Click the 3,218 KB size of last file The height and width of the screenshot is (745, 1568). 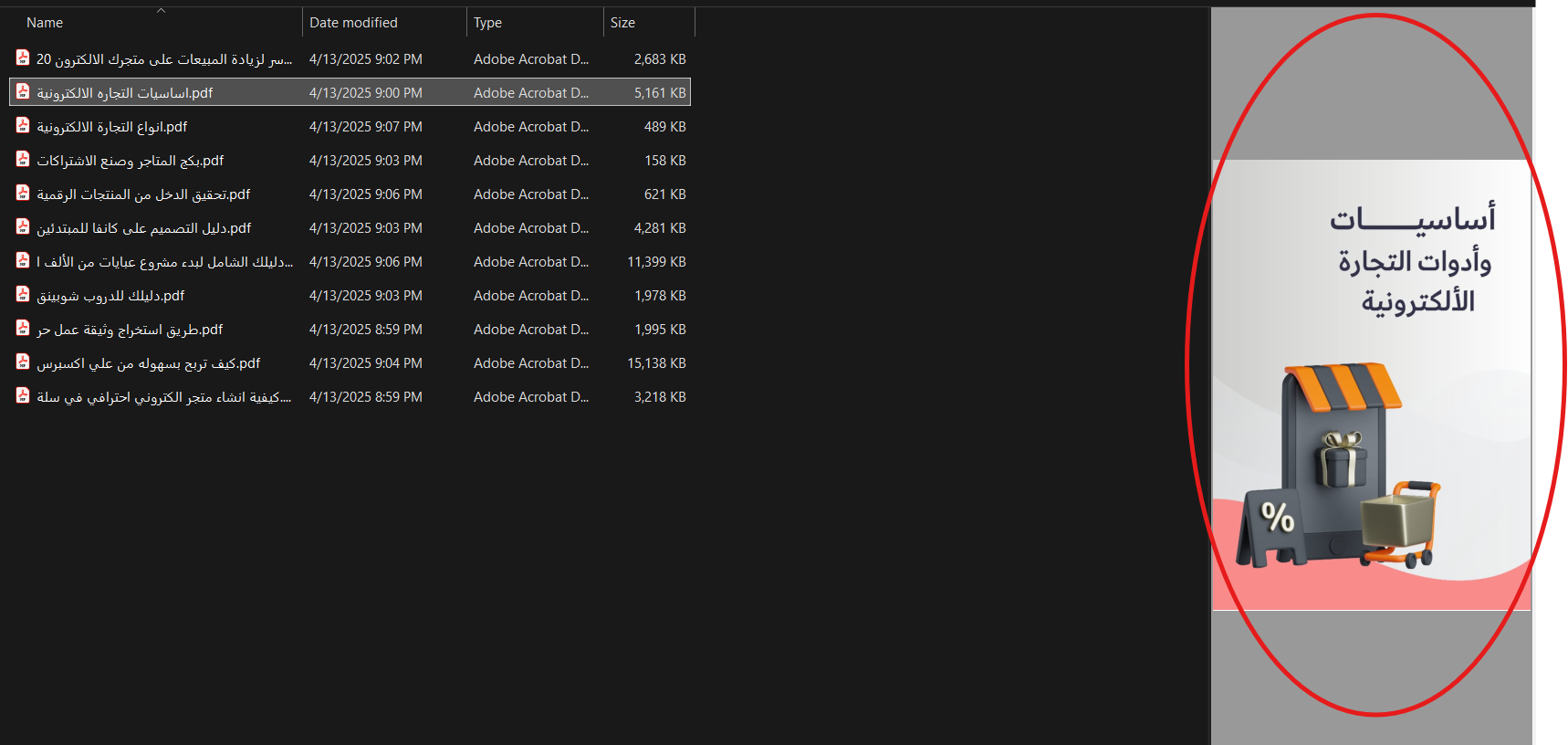pos(660,397)
